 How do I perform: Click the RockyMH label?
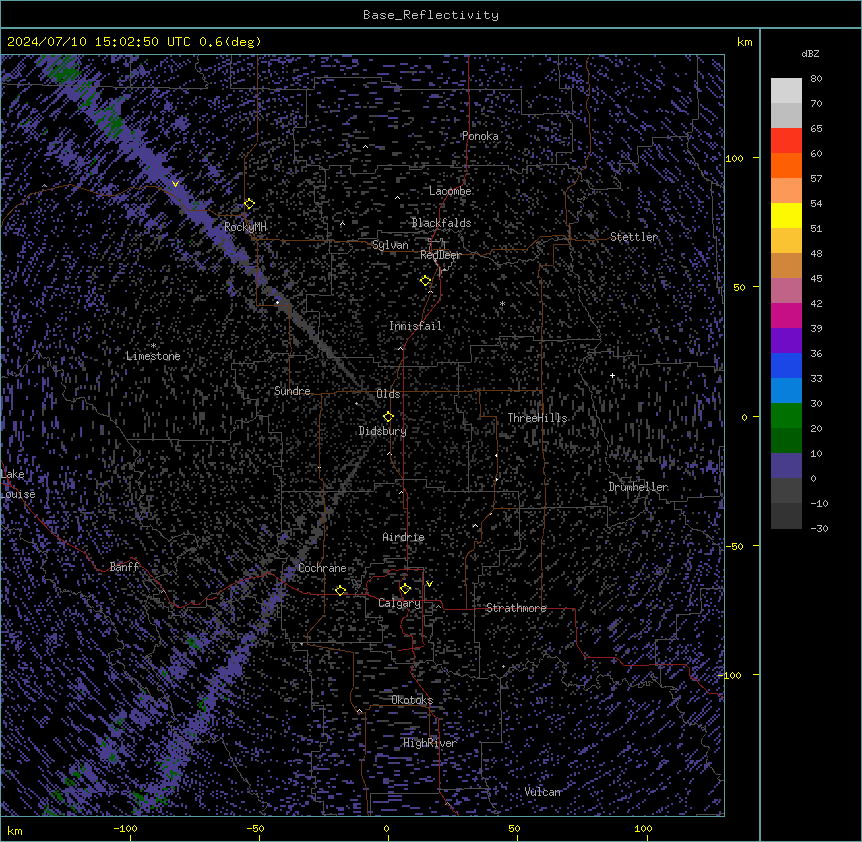[x=245, y=227]
